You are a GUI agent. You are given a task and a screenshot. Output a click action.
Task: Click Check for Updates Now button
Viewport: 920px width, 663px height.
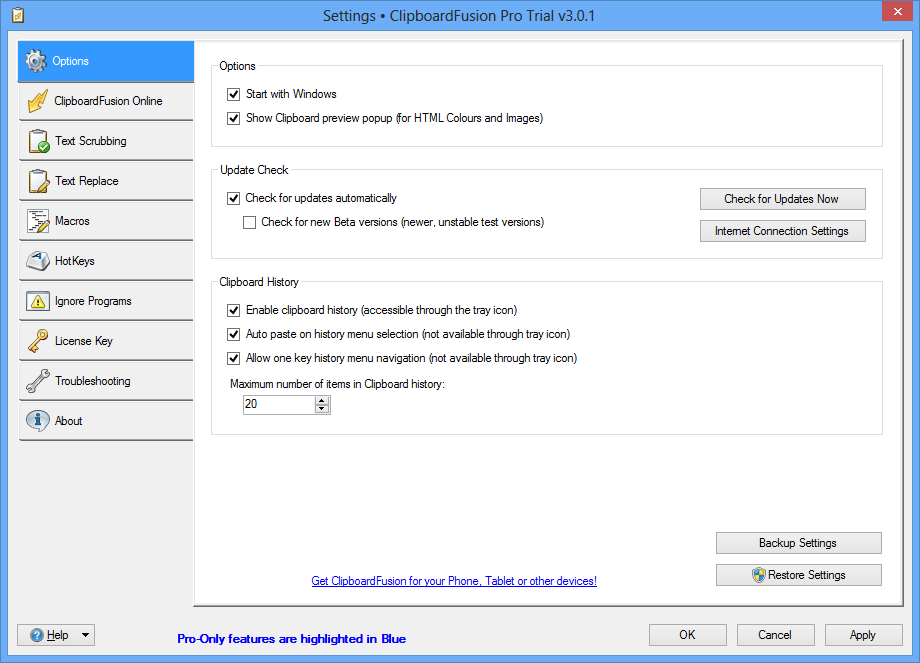pos(782,199)
